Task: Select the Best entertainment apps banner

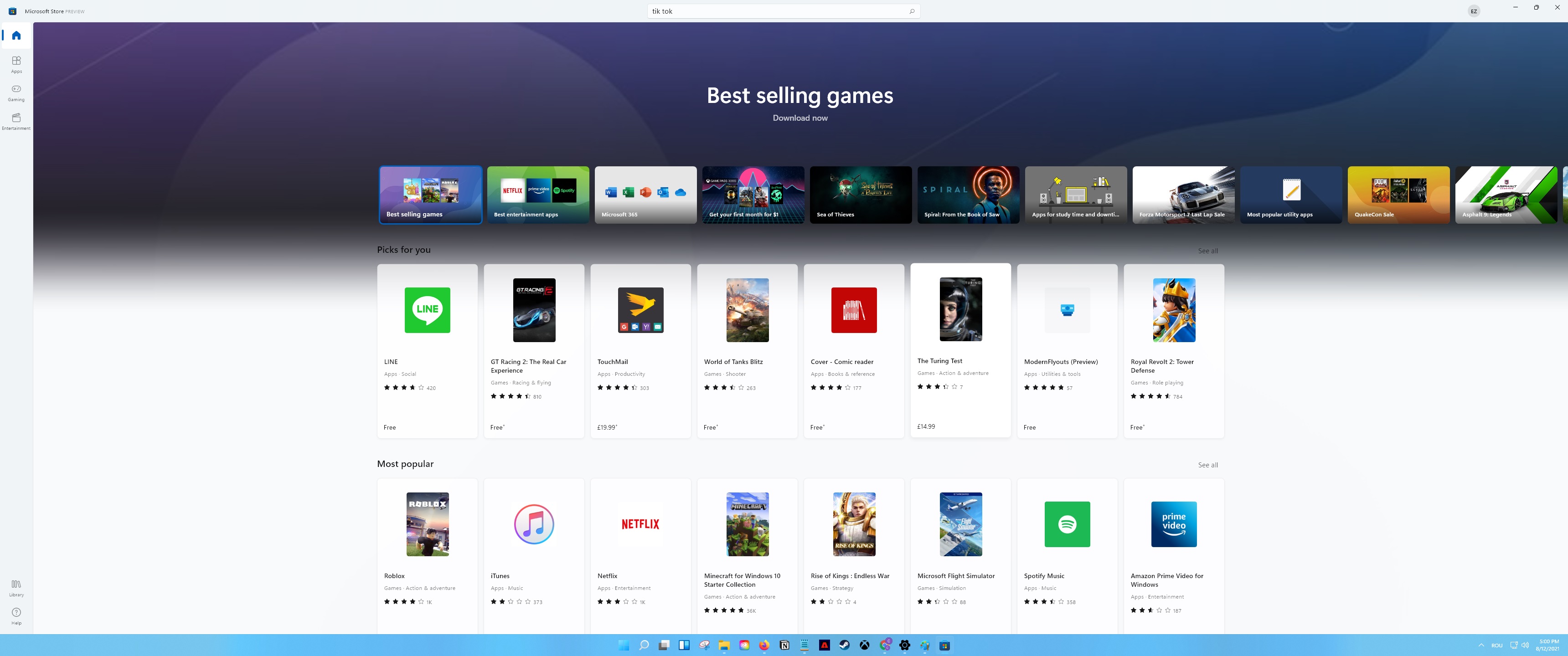Action: click(537, 195)
